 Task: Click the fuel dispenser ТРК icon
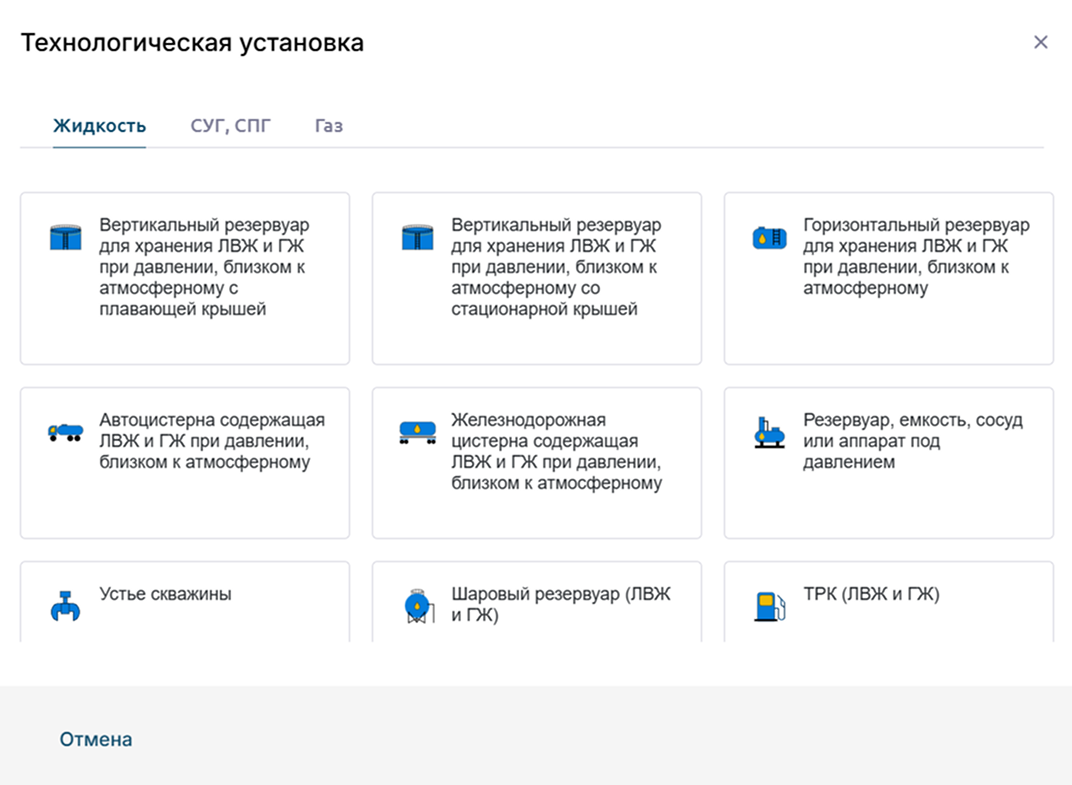[x=770, y=607]
